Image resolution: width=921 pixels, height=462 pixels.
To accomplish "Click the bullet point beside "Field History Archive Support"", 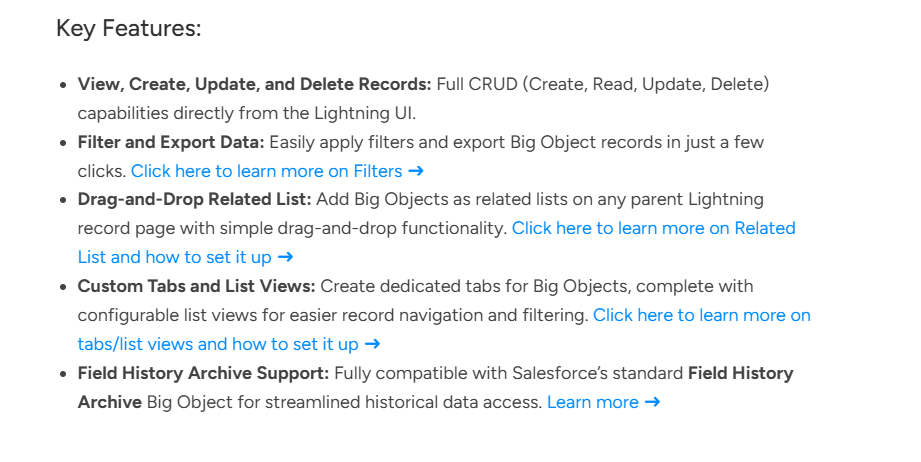I will tap(65, 374).
